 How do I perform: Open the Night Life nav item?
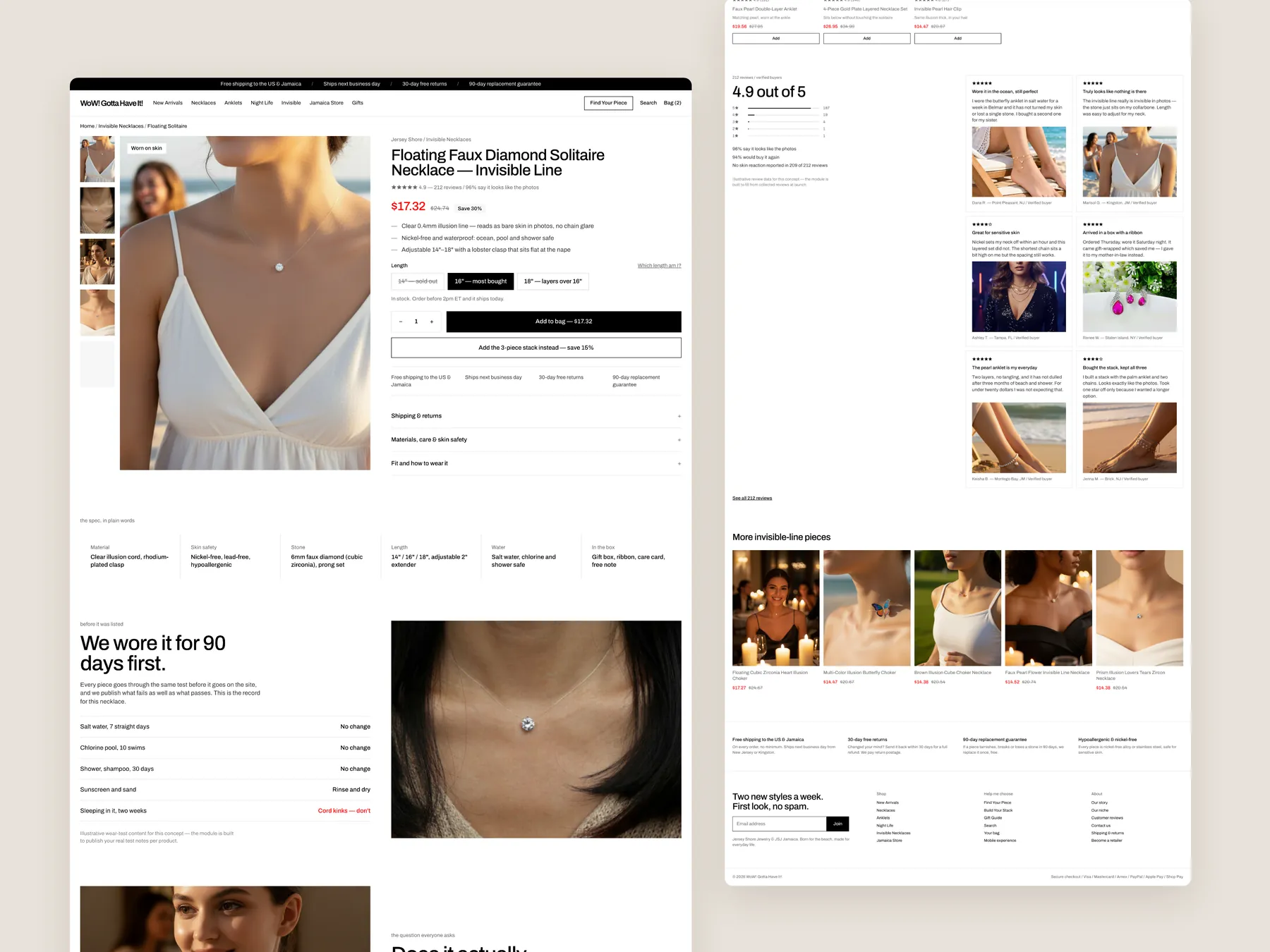(x=262, y=103)
